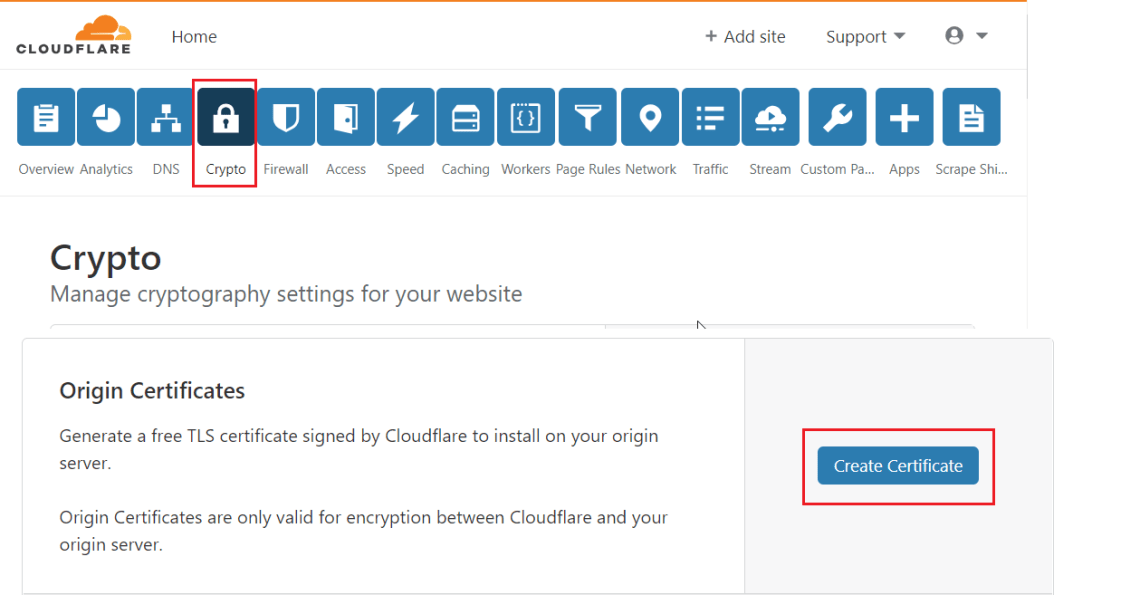Open the Firewall shield icon
Image resolution: width=1140 pixels, height=595 pixels.
pos(286,118)
